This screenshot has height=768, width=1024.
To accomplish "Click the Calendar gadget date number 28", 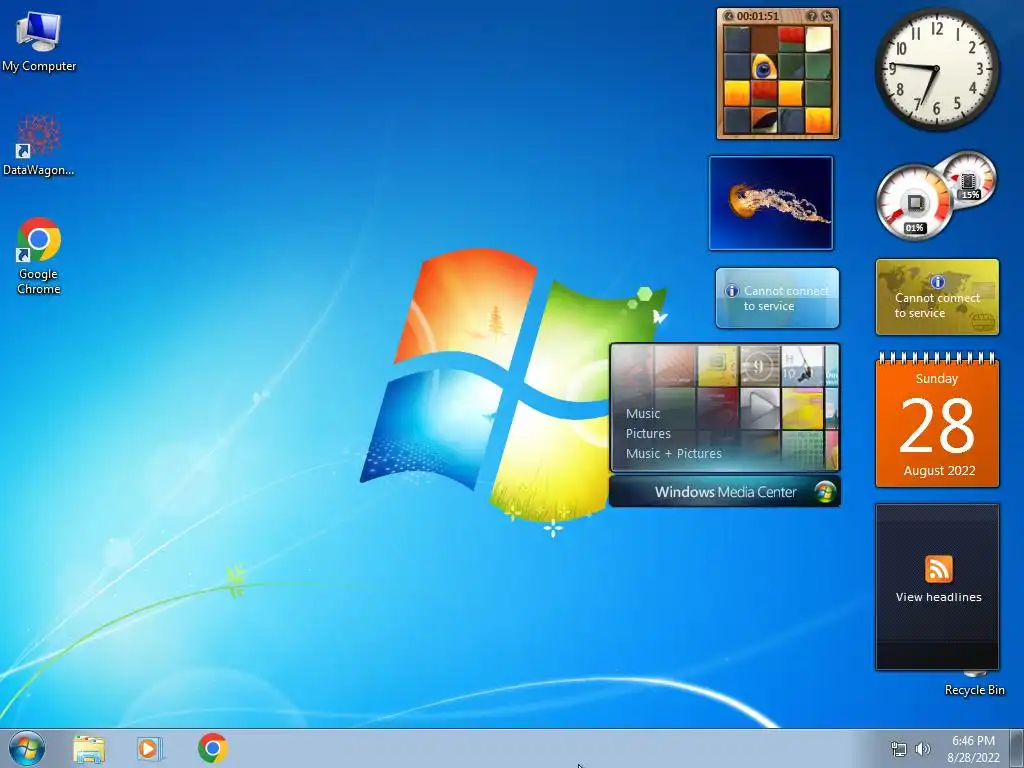I will 936,426.
